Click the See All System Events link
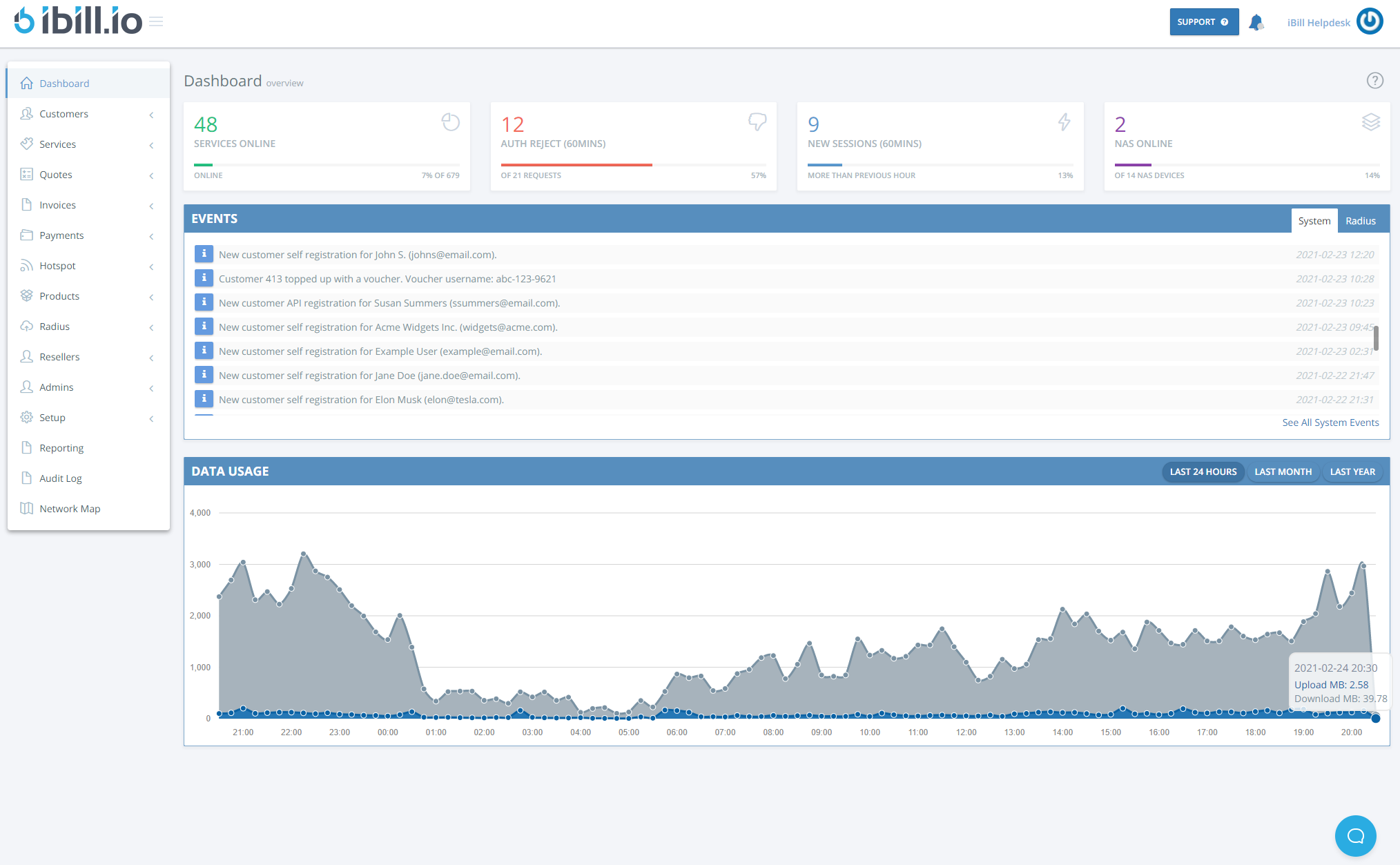This screenshot has height=865, width=1400. click(x=1331, y=422)
